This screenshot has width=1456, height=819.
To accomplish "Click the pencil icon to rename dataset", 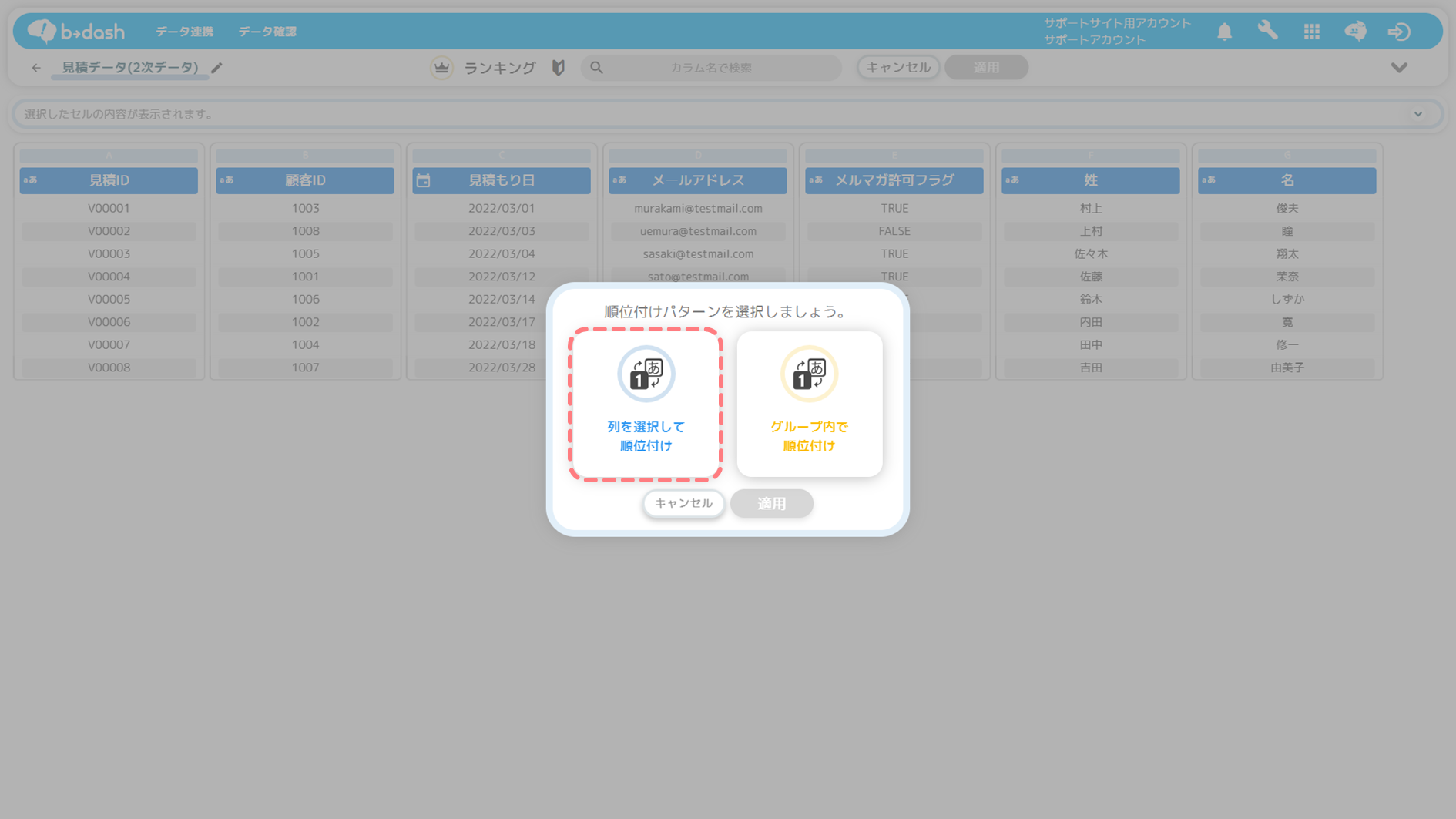I will (217, 68).
